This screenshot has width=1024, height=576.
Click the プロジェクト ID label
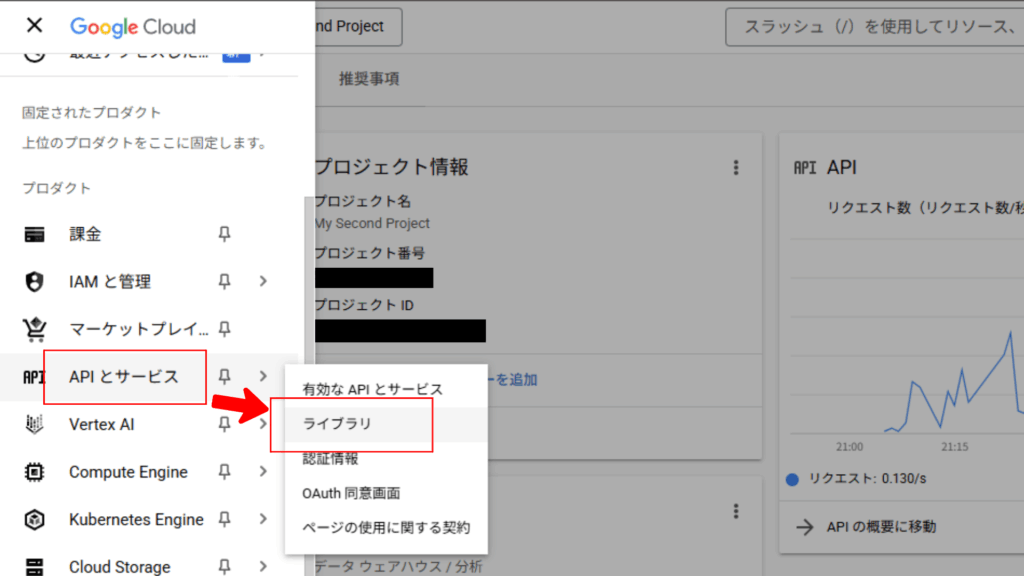(364, 306)
